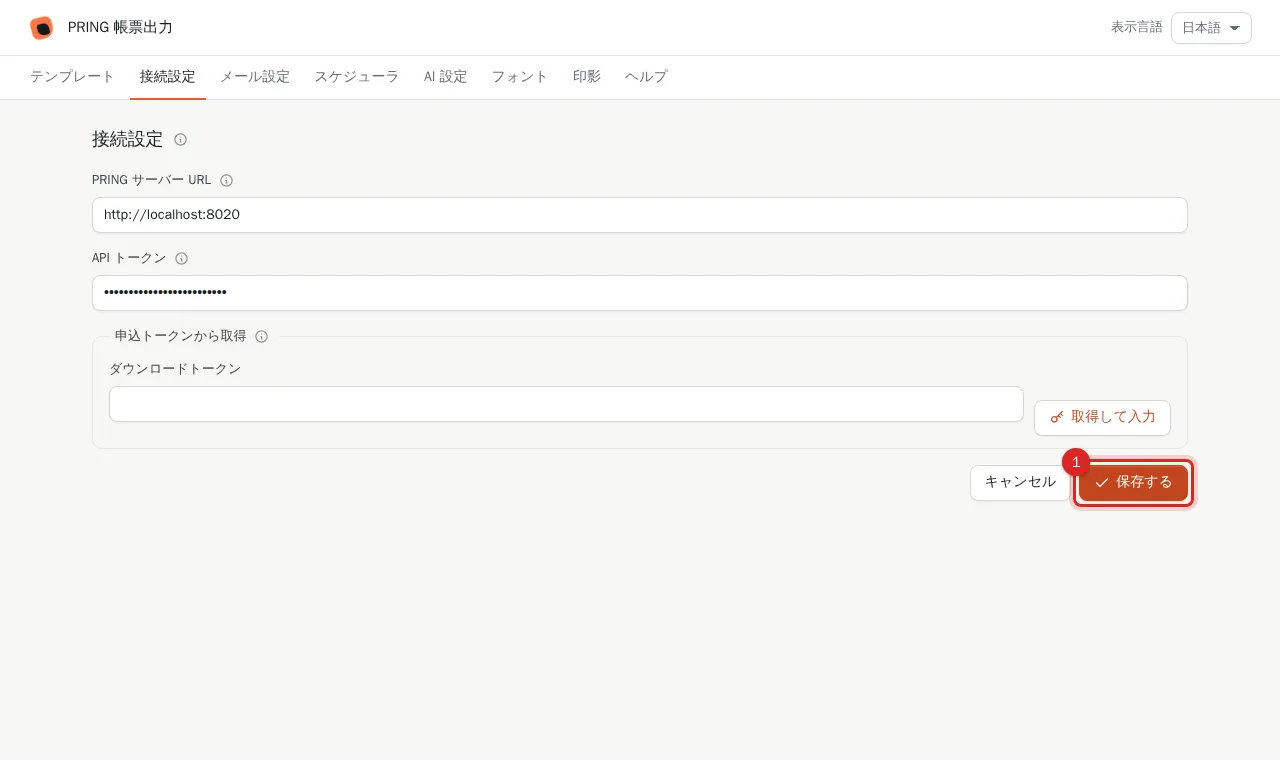
Task: Click the 取得して入力 button
Action: pos(1102,417)
